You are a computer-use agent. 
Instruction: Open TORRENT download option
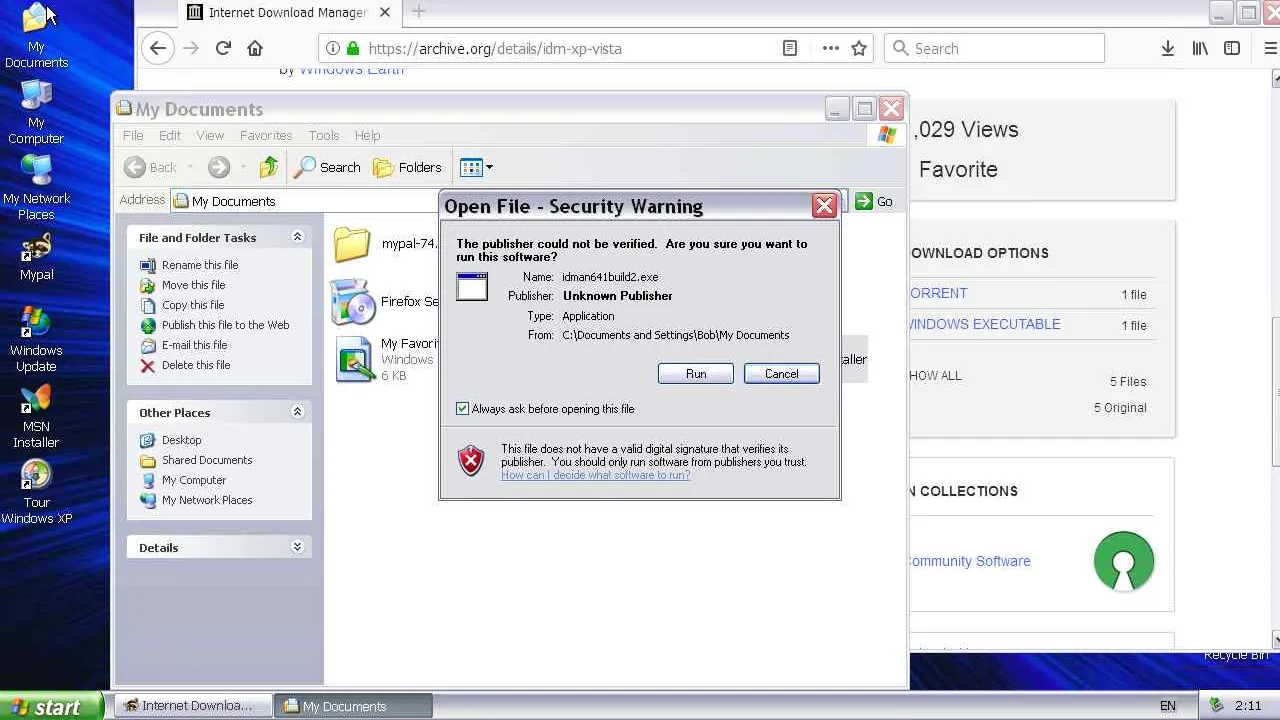pos(938,293)
